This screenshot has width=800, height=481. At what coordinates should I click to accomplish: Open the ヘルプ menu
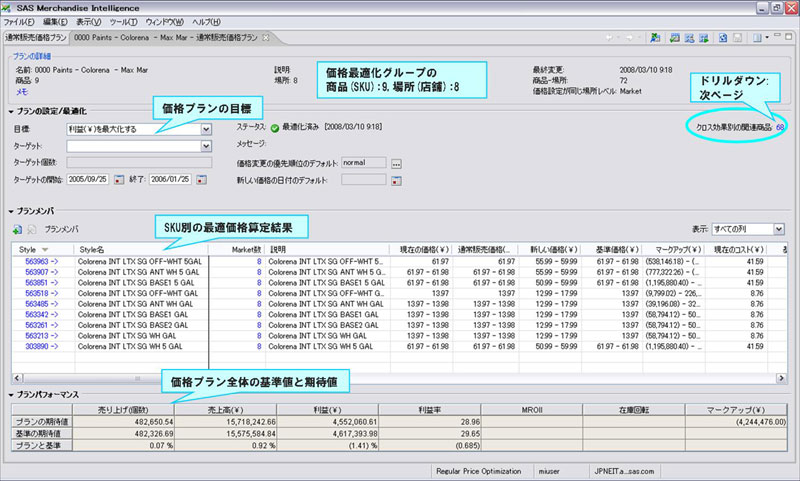tap(207, 22)
